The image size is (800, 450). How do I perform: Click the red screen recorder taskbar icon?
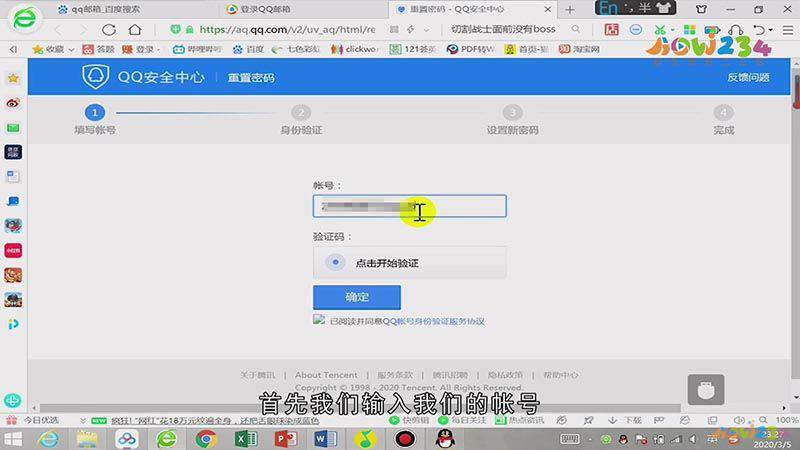tap(405, 439)
